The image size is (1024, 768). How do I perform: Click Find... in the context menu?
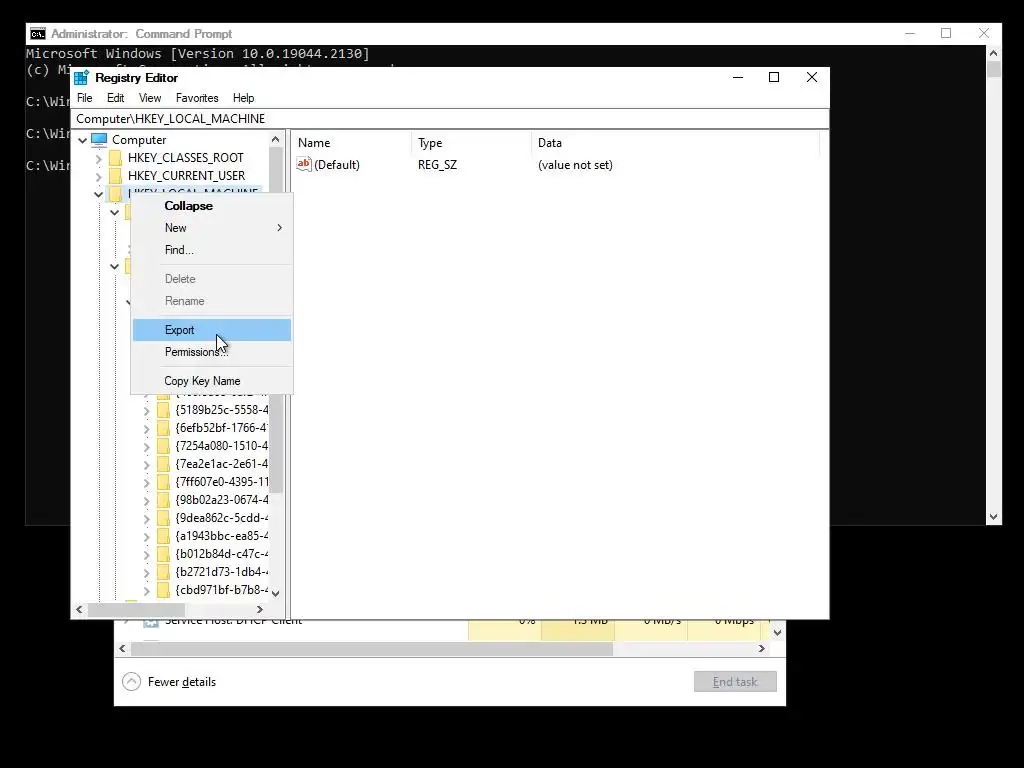click(x=212, y=250)
